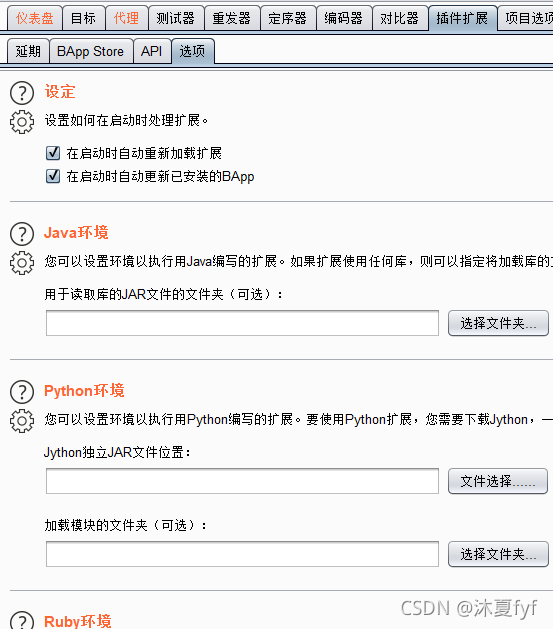Click 选择文件夹 button for Python modules folder
This screenshot has height=629, width=553.
point(498,554)
